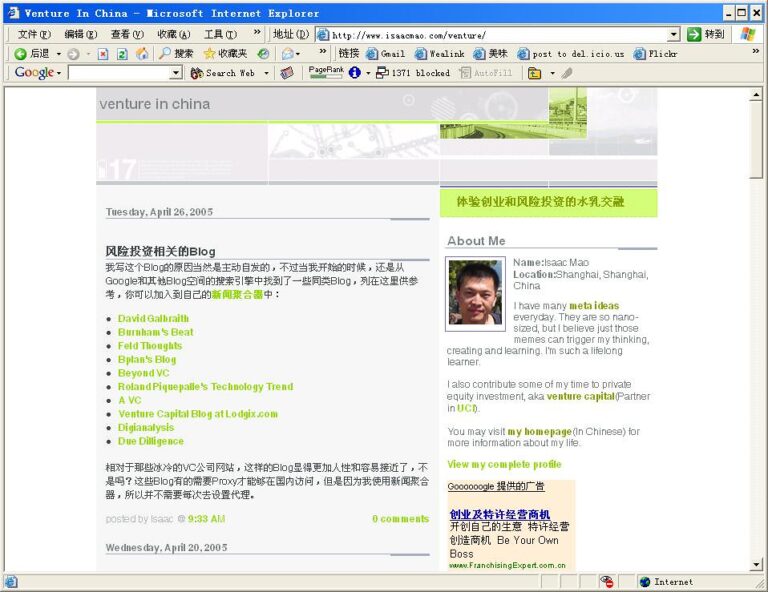The height and width of the screenshot is (592, 768).
Task: Click the blue page info icon
Action: coord(355,73)
